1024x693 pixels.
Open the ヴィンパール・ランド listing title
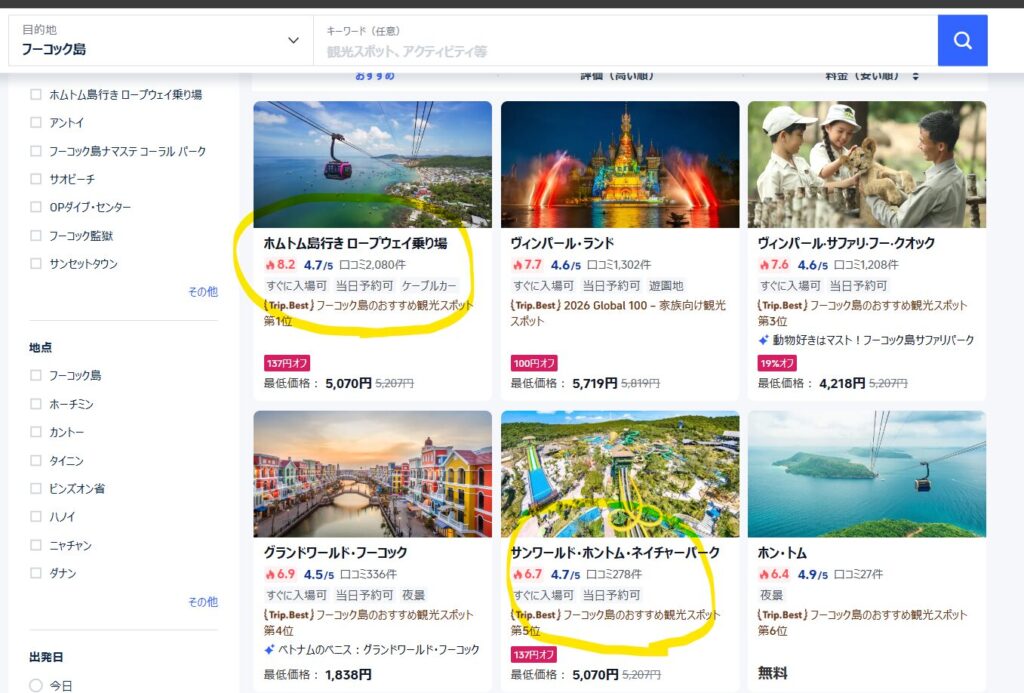(562, 243)
